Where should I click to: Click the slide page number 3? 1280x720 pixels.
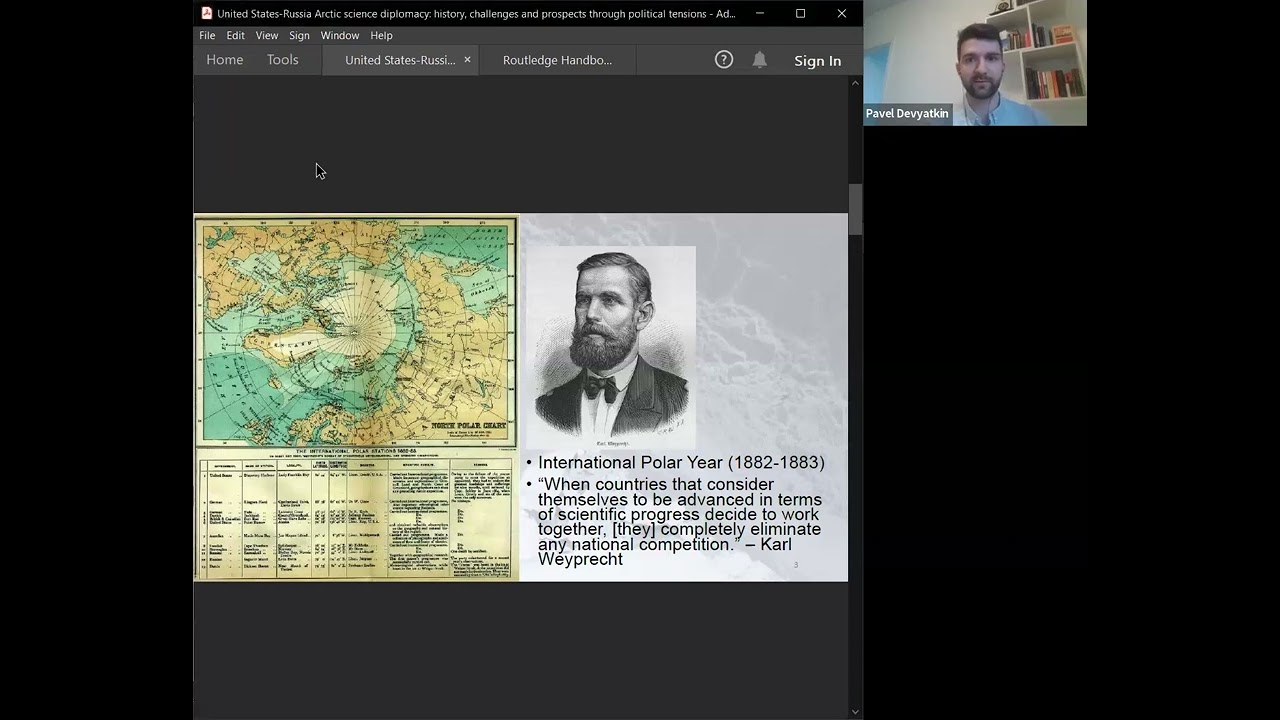(x=796, y=565)
